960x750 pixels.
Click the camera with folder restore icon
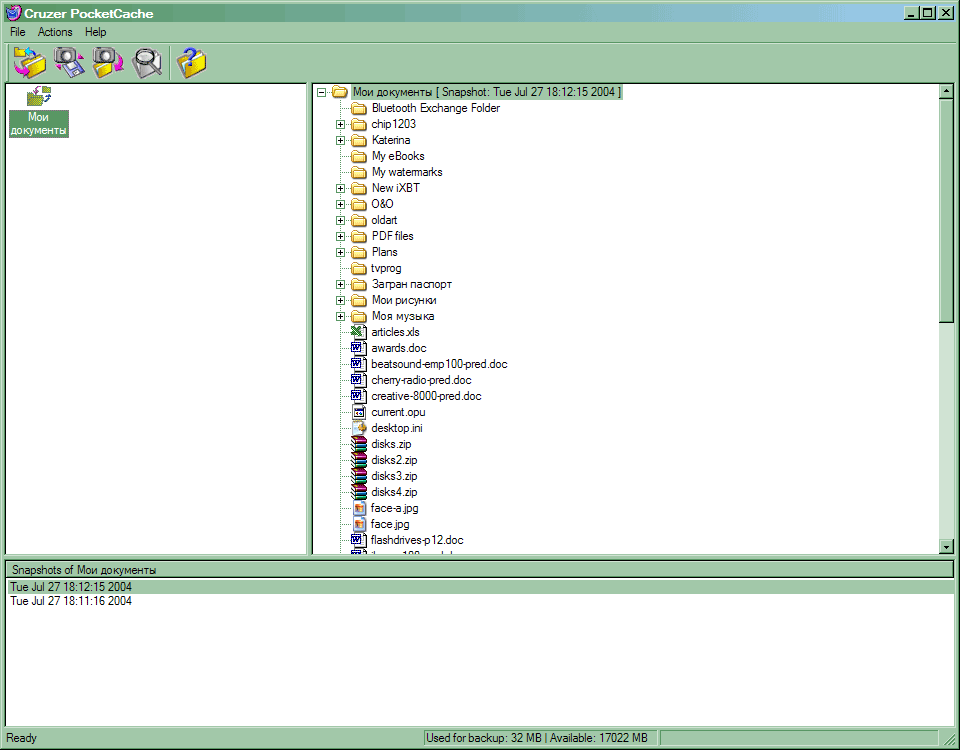108,62
